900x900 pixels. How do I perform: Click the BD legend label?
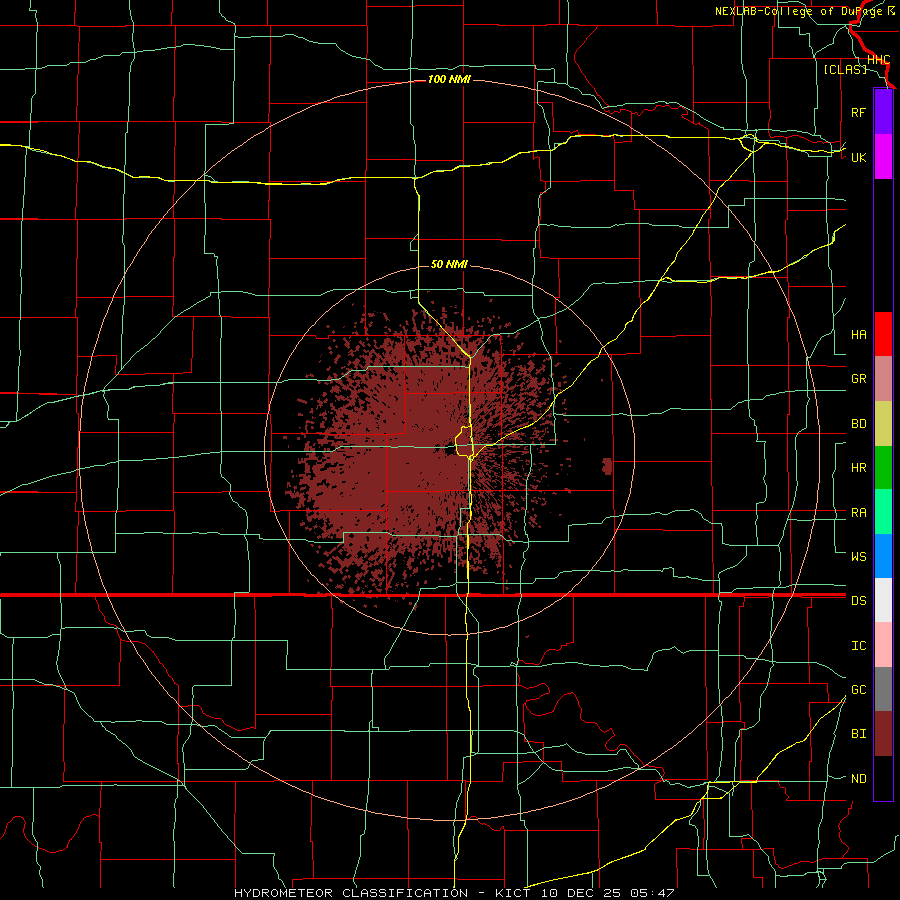(858, 424)
